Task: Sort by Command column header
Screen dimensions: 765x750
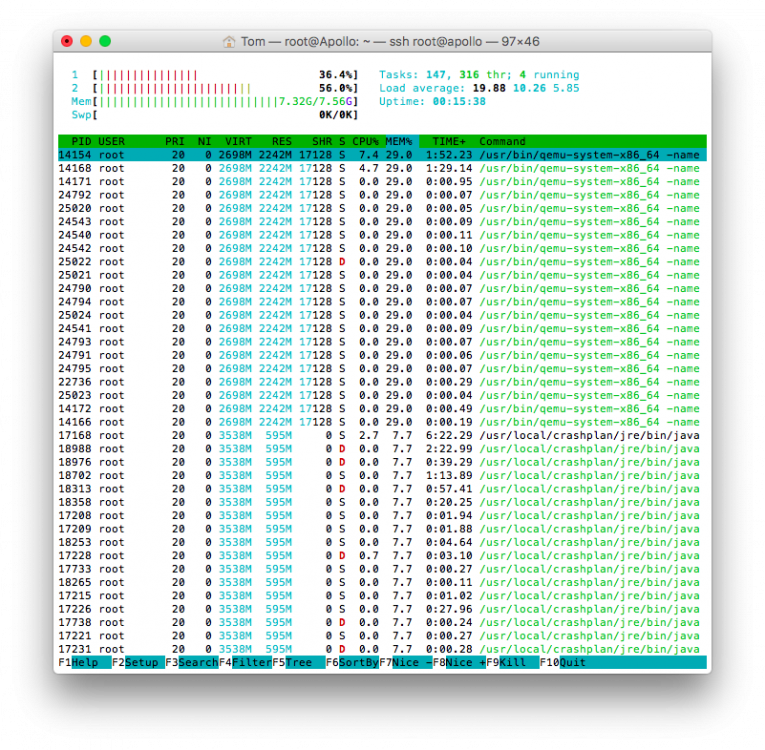Action: click(x=502, y=142)
